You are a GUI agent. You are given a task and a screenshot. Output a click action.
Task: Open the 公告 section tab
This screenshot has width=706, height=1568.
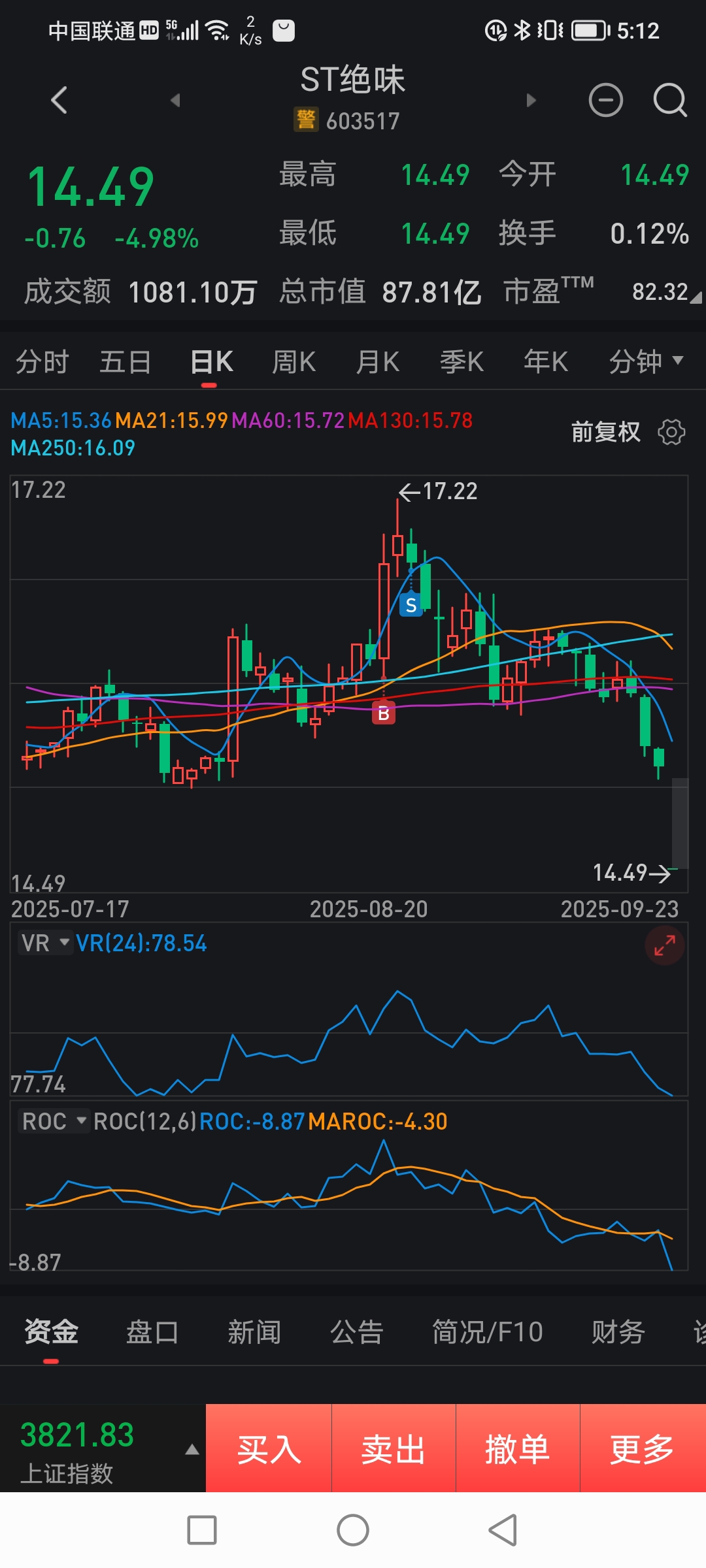(x=356, y=1331)
